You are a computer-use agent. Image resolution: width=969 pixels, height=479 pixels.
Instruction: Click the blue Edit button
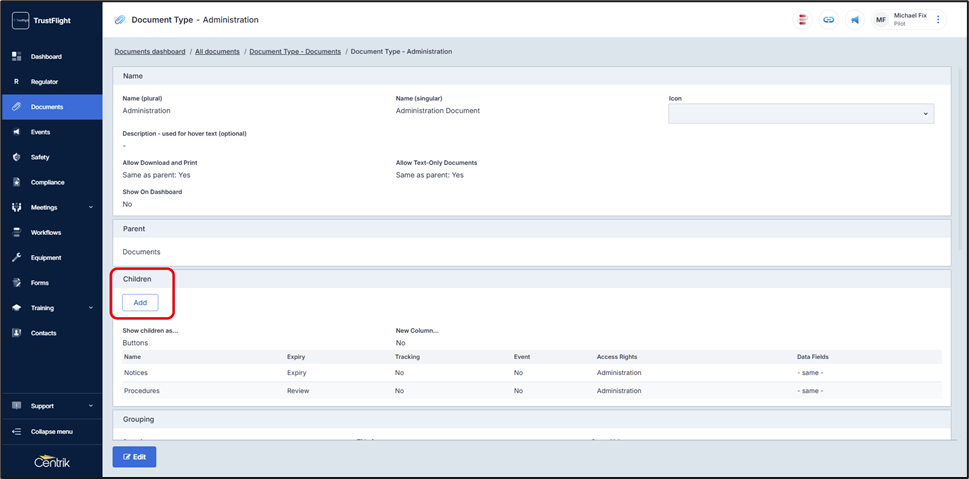point(134,457)
